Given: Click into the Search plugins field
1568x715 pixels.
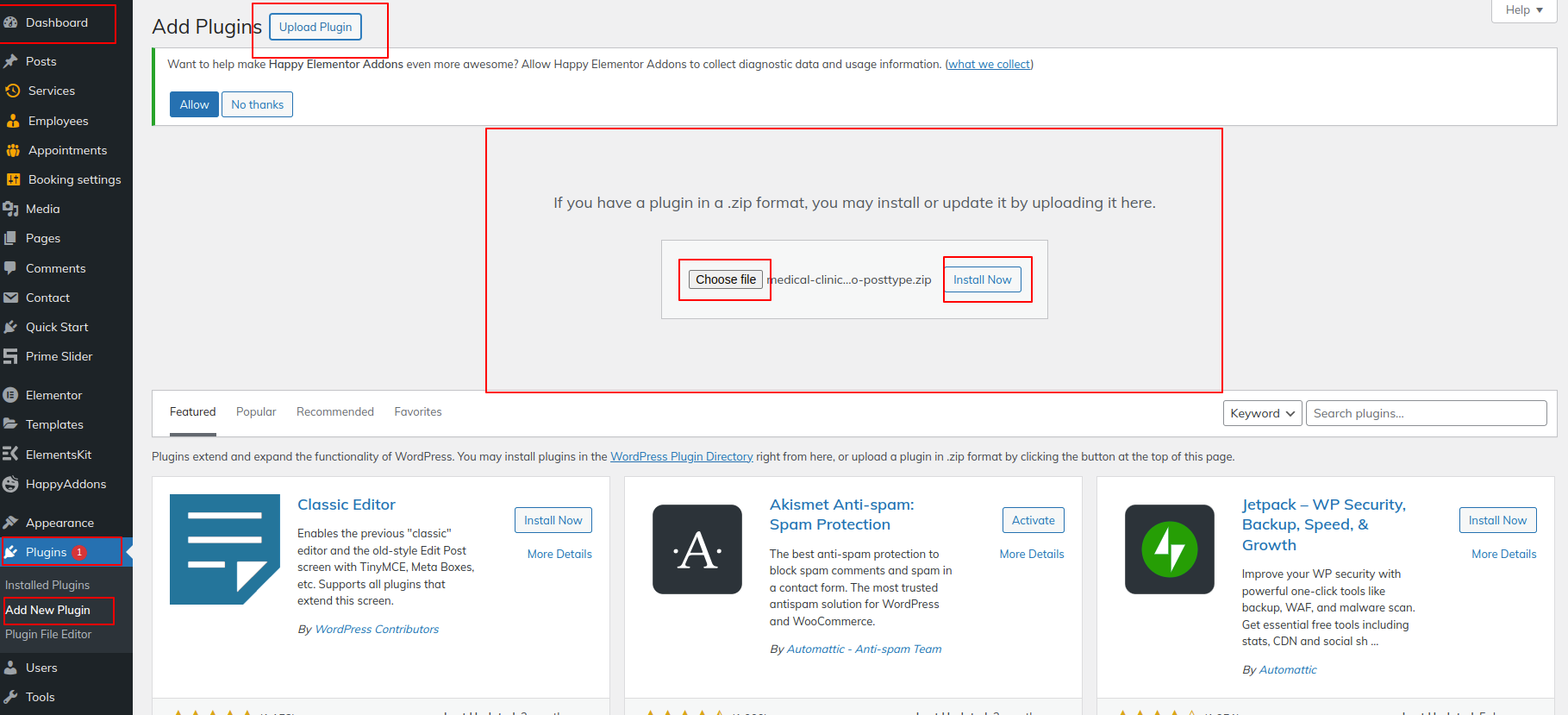Looking at the screenshot, I should (1426, 413).
